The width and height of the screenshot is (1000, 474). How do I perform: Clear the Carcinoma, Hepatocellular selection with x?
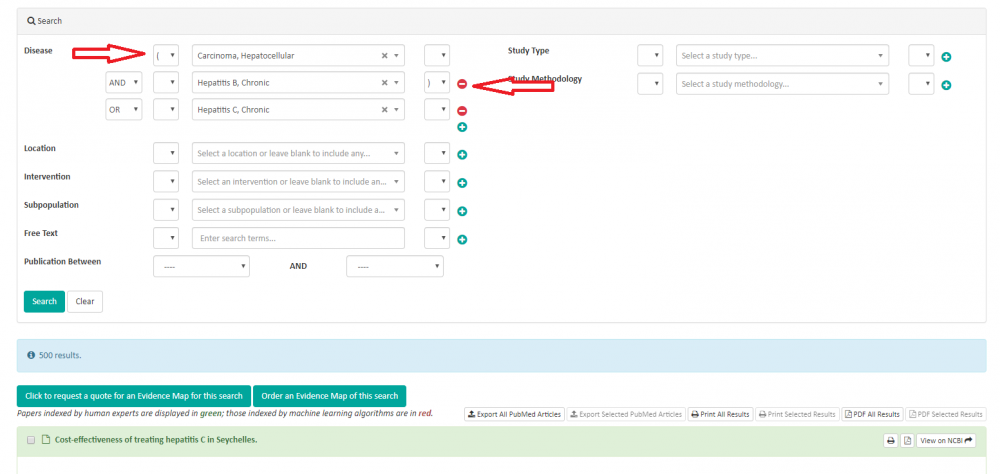385,56
